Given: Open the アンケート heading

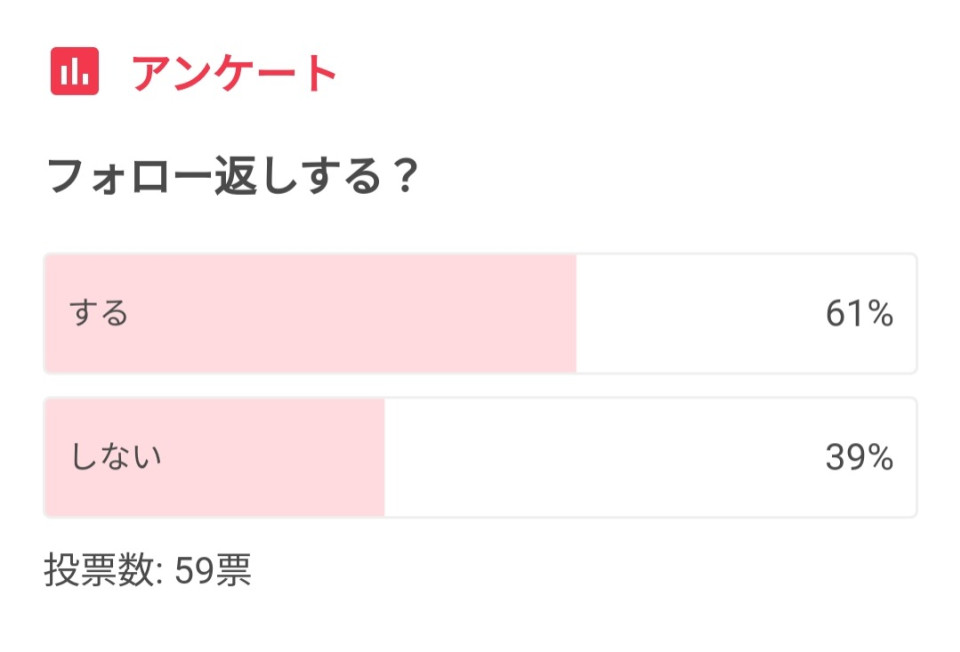Looking at the screenshot, I should tap(235, 73).
